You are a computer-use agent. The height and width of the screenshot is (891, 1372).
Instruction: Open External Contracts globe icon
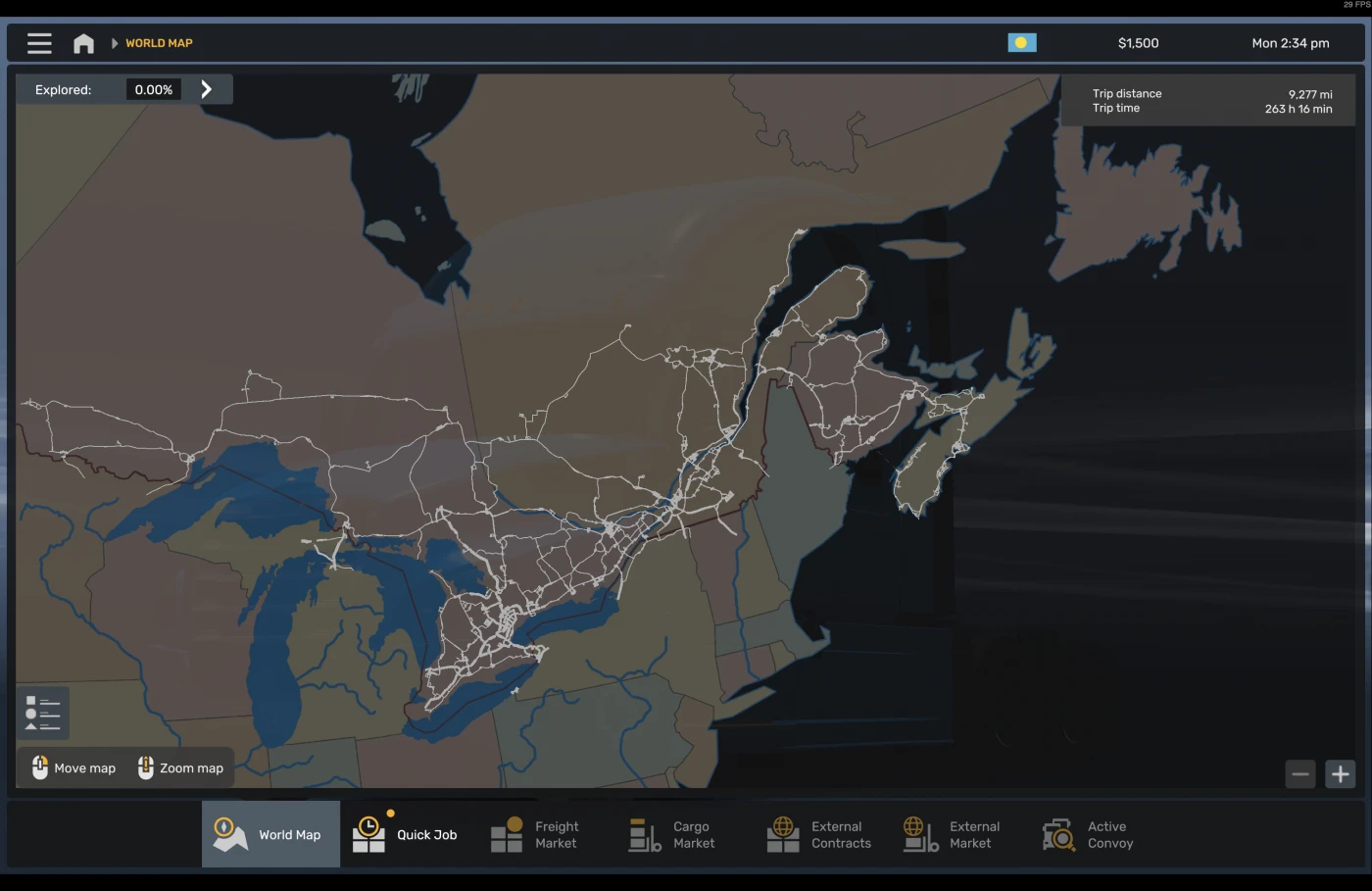pyautogui.click(x=782, y=833)
